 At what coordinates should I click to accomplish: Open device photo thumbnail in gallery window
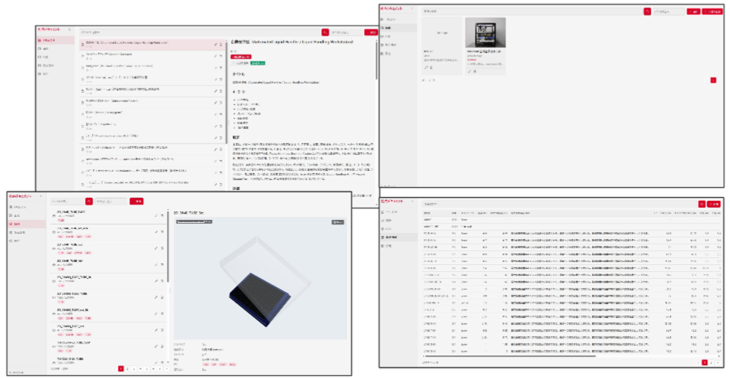[485, 33]
